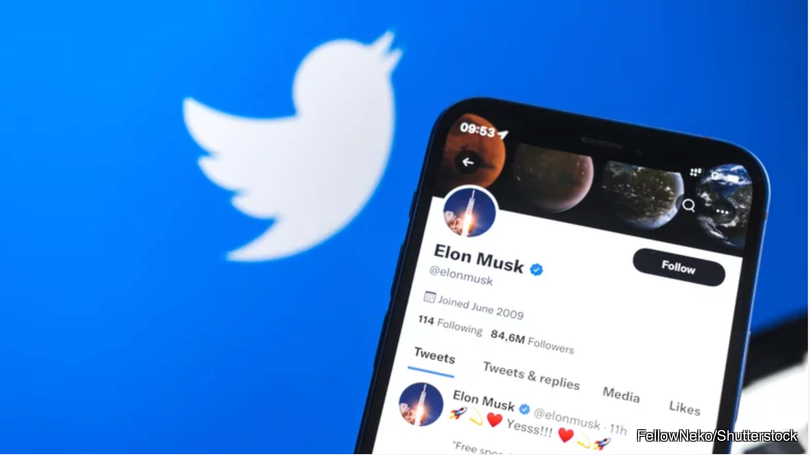Click the location arrow in the status bar
The width and height of the screenshot is (810, 455).
pyautogui.click(x=502, y=135)
